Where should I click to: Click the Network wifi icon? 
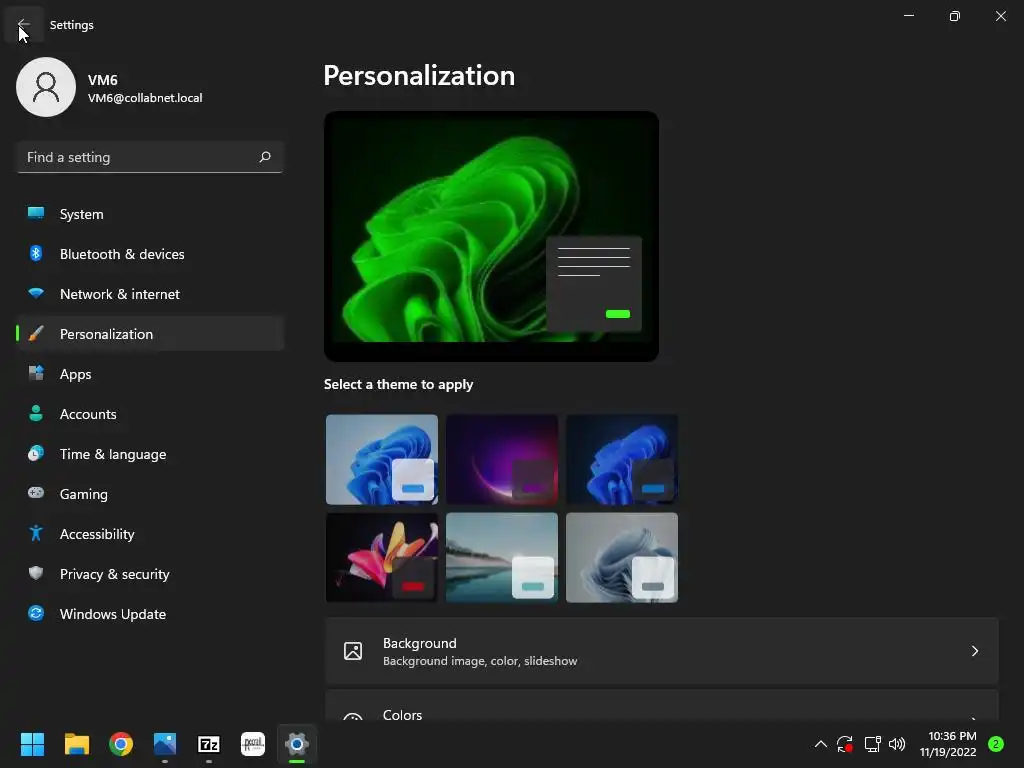click(x=36, y=293)
